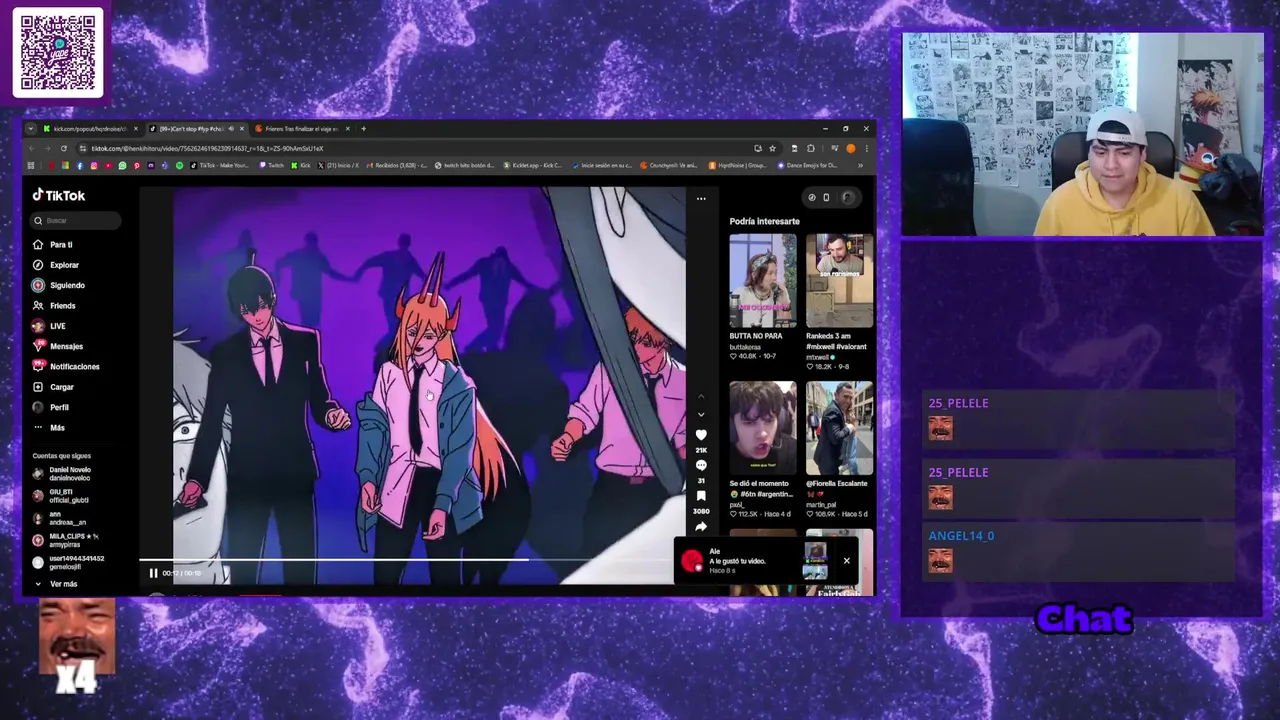Viewport: 1280px width, 720px height.
Task: Open ann andreaa__an account
Action: 59,518
